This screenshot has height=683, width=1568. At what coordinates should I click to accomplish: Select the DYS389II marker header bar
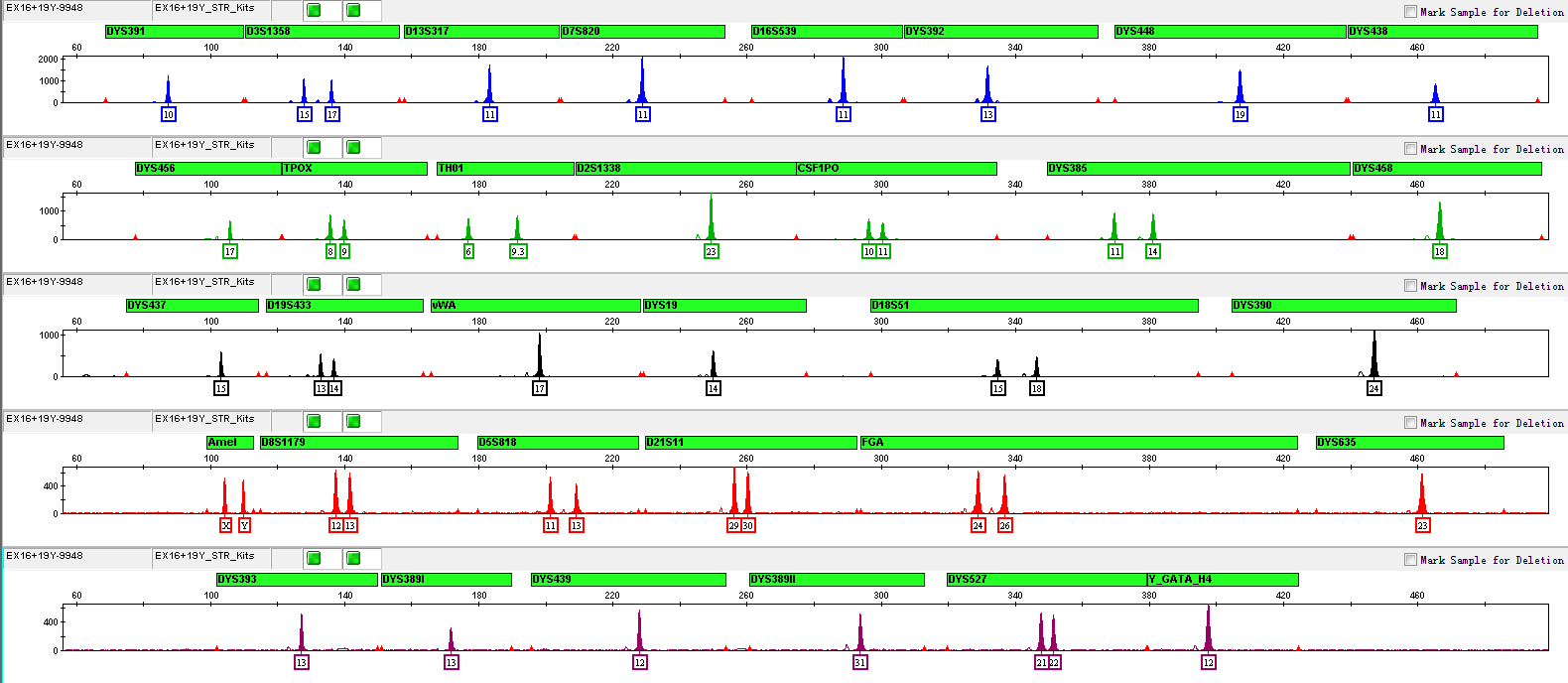coord(837,580)
